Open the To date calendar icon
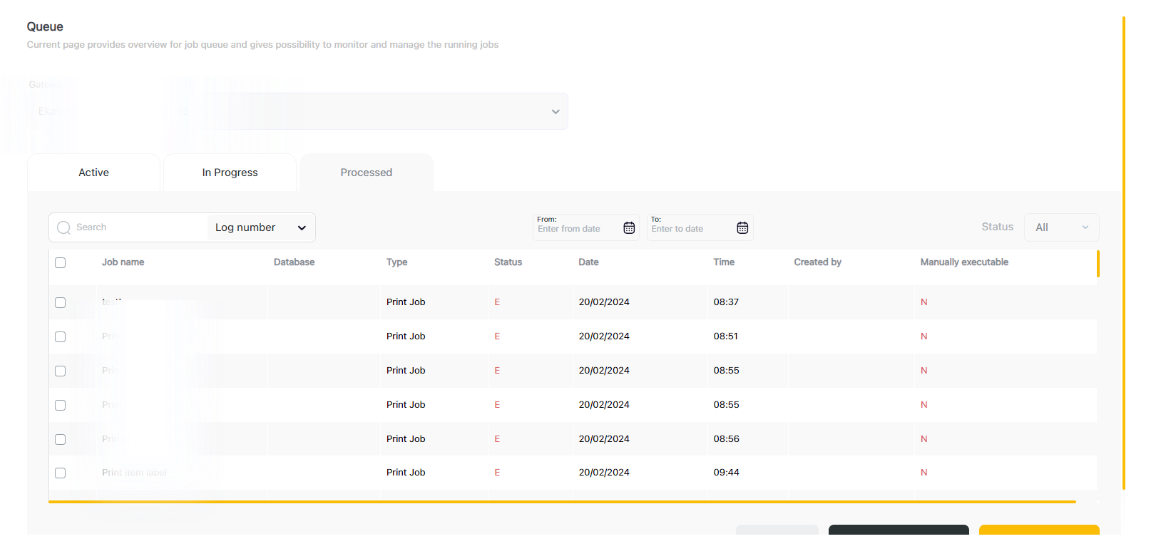Viewport: 1152px width, 546px height. pyautogui.click(x=742, y=228)
